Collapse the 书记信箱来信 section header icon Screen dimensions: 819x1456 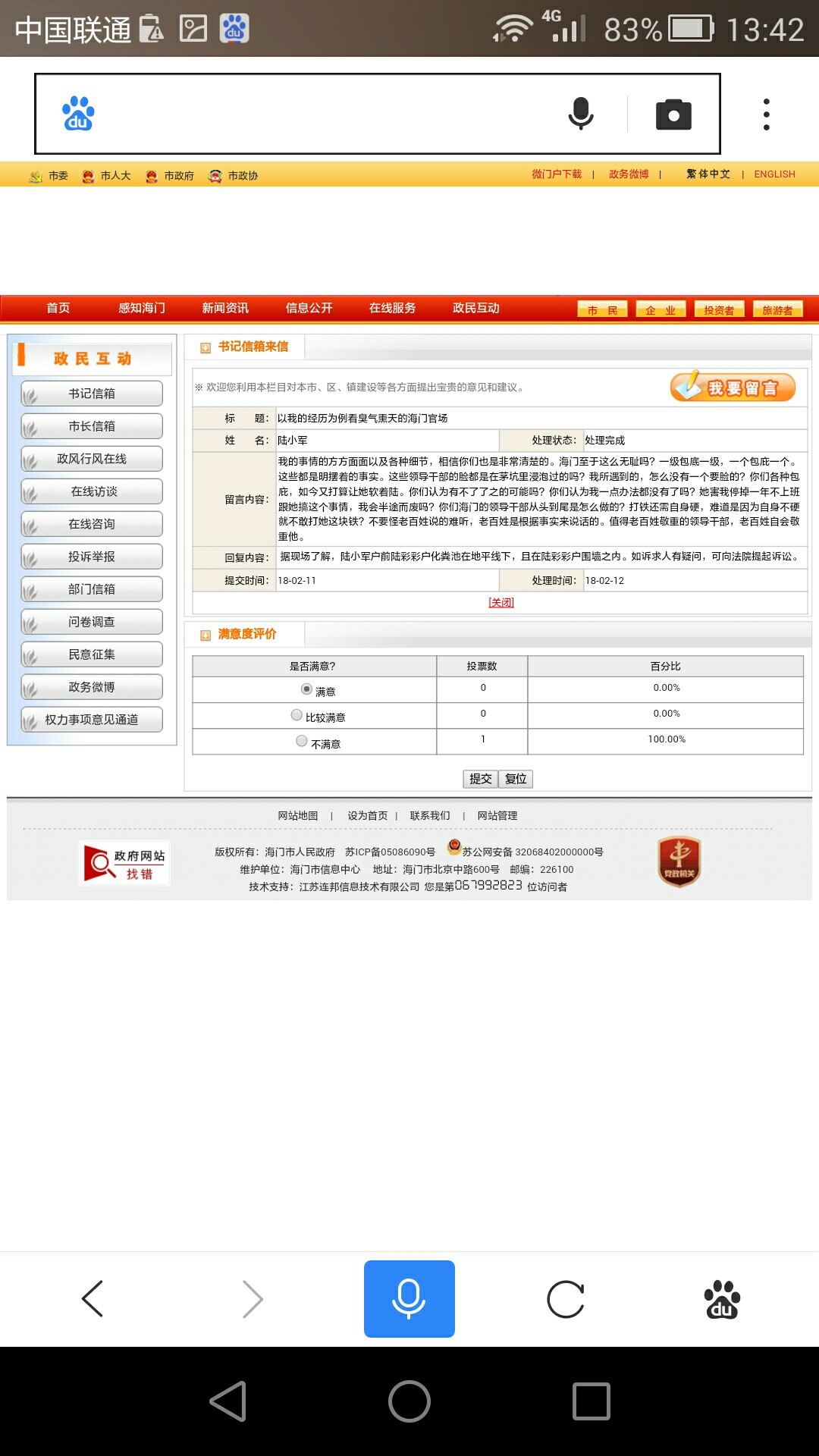coord(205,347)
